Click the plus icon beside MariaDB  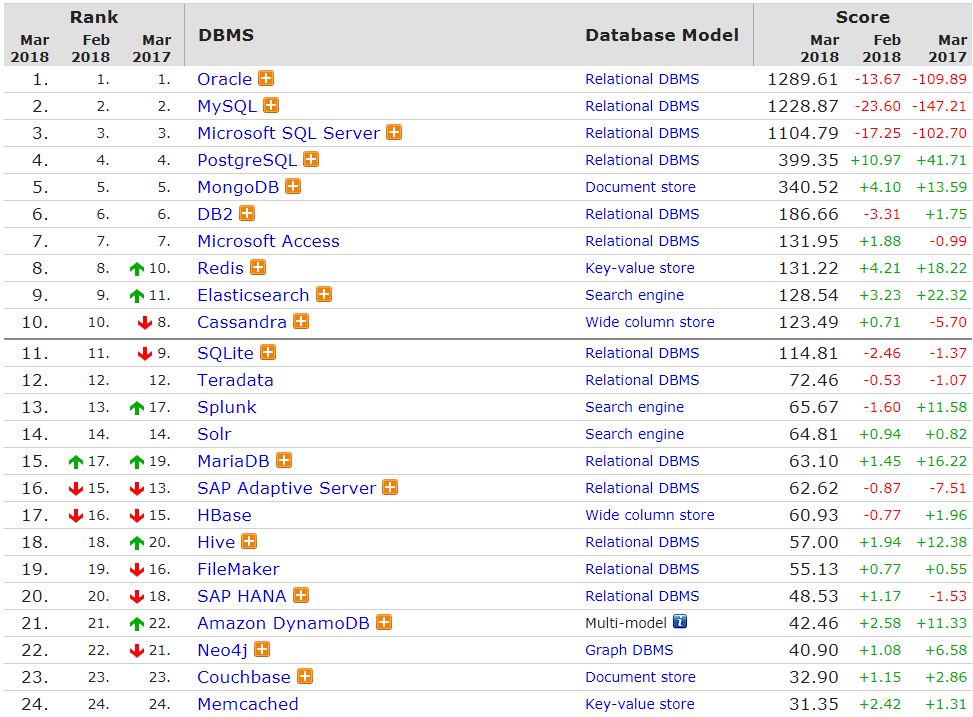click(284, 460)
